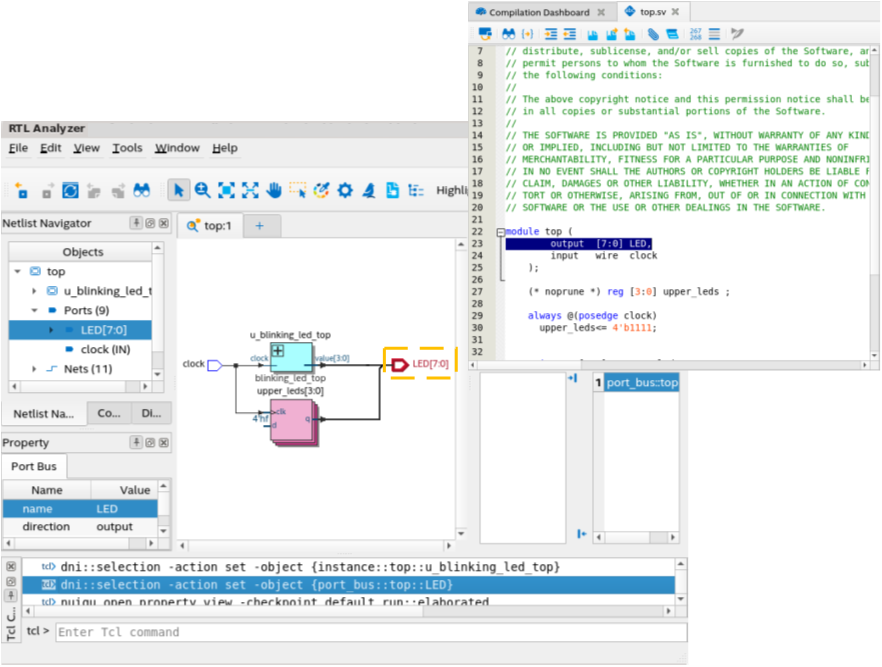Toggle line numbers icon in editor toolbar
Viewport: 882px width, 667px height.
point(695,34)
